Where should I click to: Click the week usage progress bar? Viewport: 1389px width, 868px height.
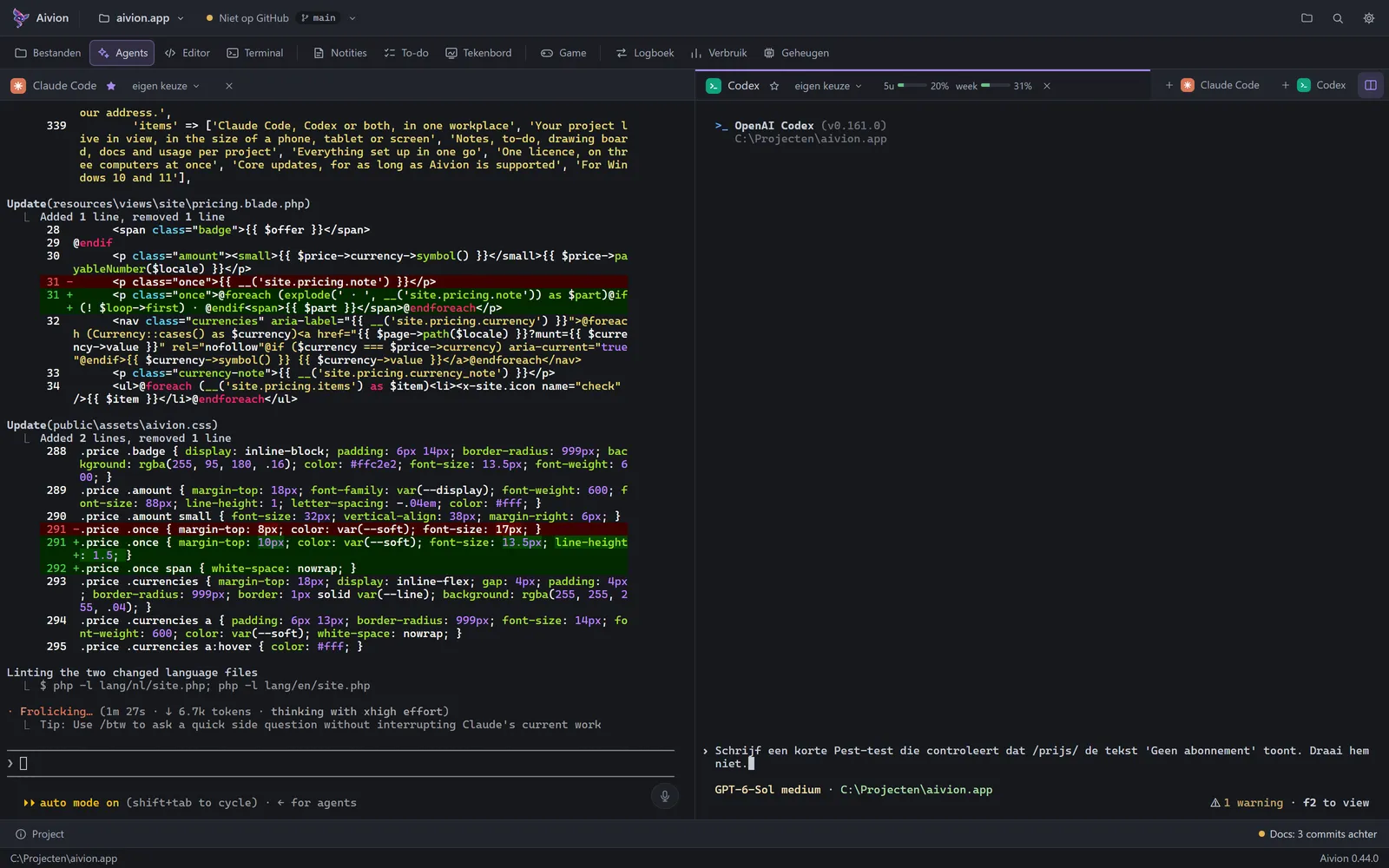click(996, 86)
